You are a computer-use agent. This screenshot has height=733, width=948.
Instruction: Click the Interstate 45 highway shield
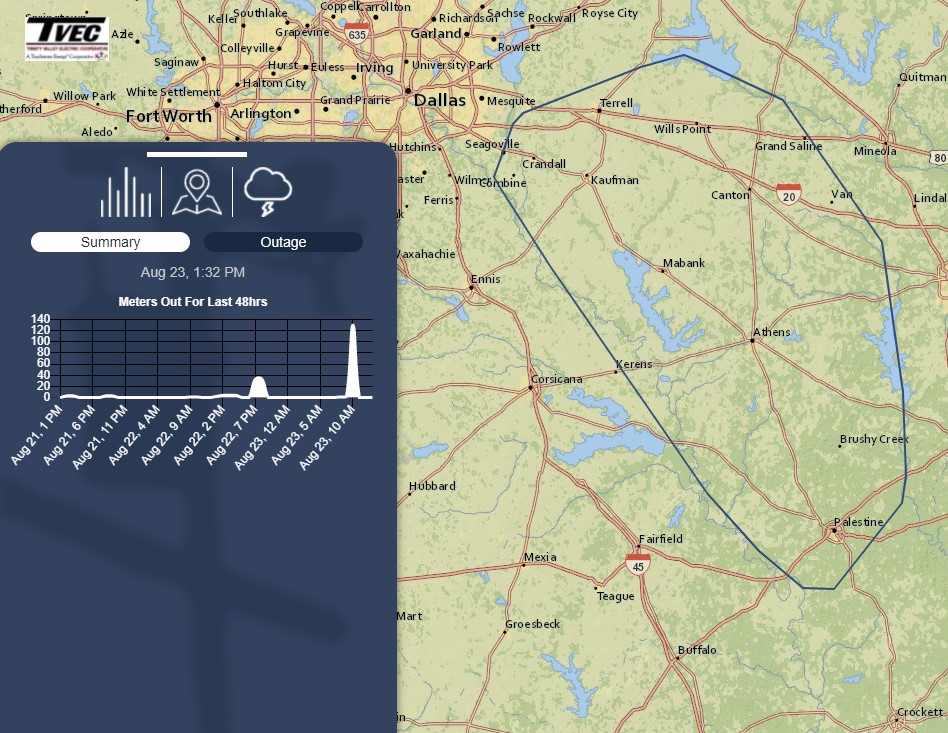[x=637, y=563]
